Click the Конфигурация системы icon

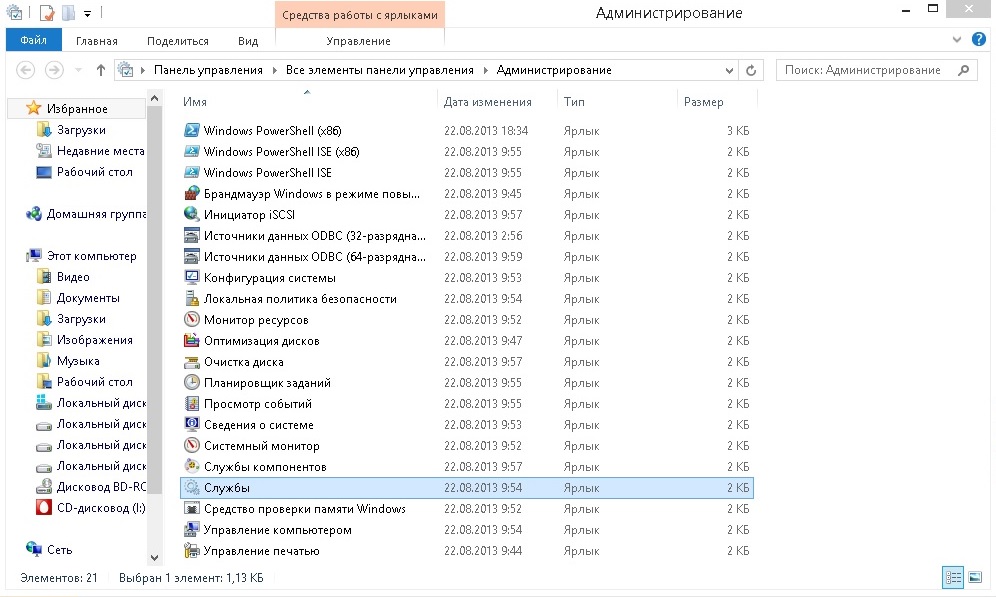[191, 277]
